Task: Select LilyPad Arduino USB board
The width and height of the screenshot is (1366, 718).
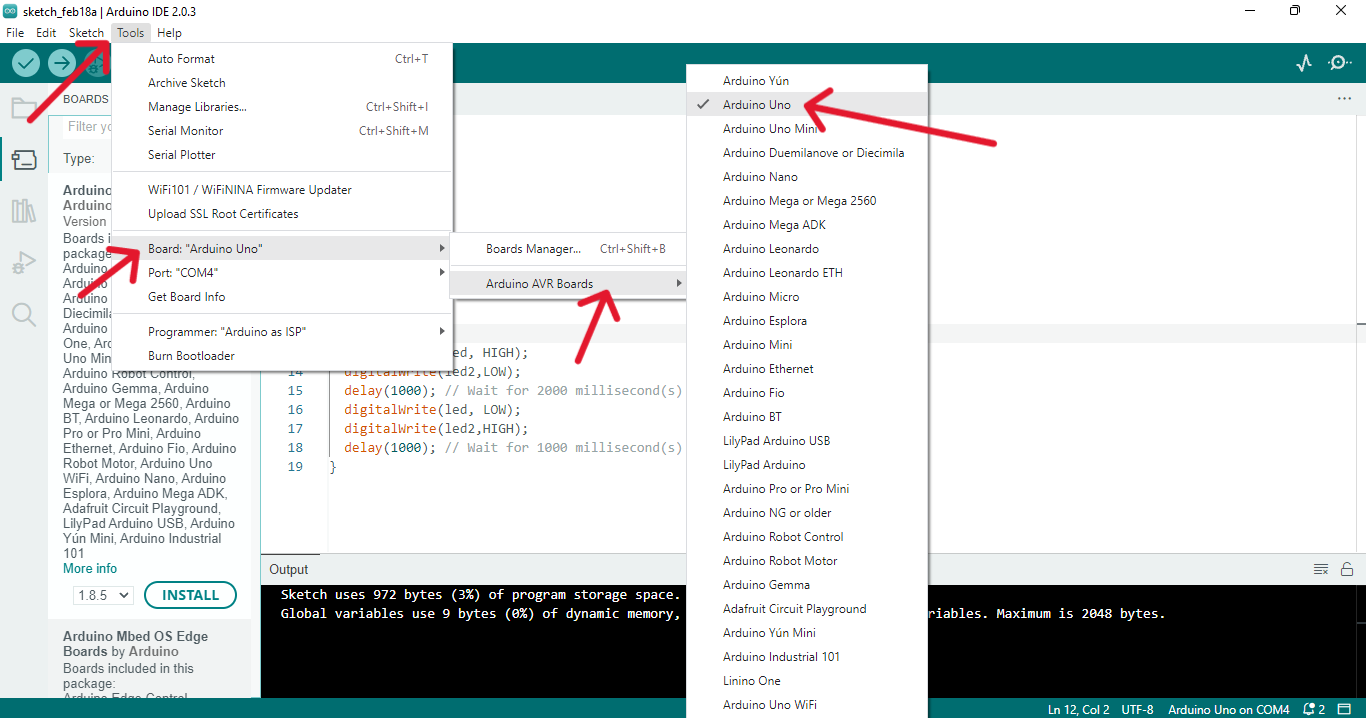Action: [807, 441]
